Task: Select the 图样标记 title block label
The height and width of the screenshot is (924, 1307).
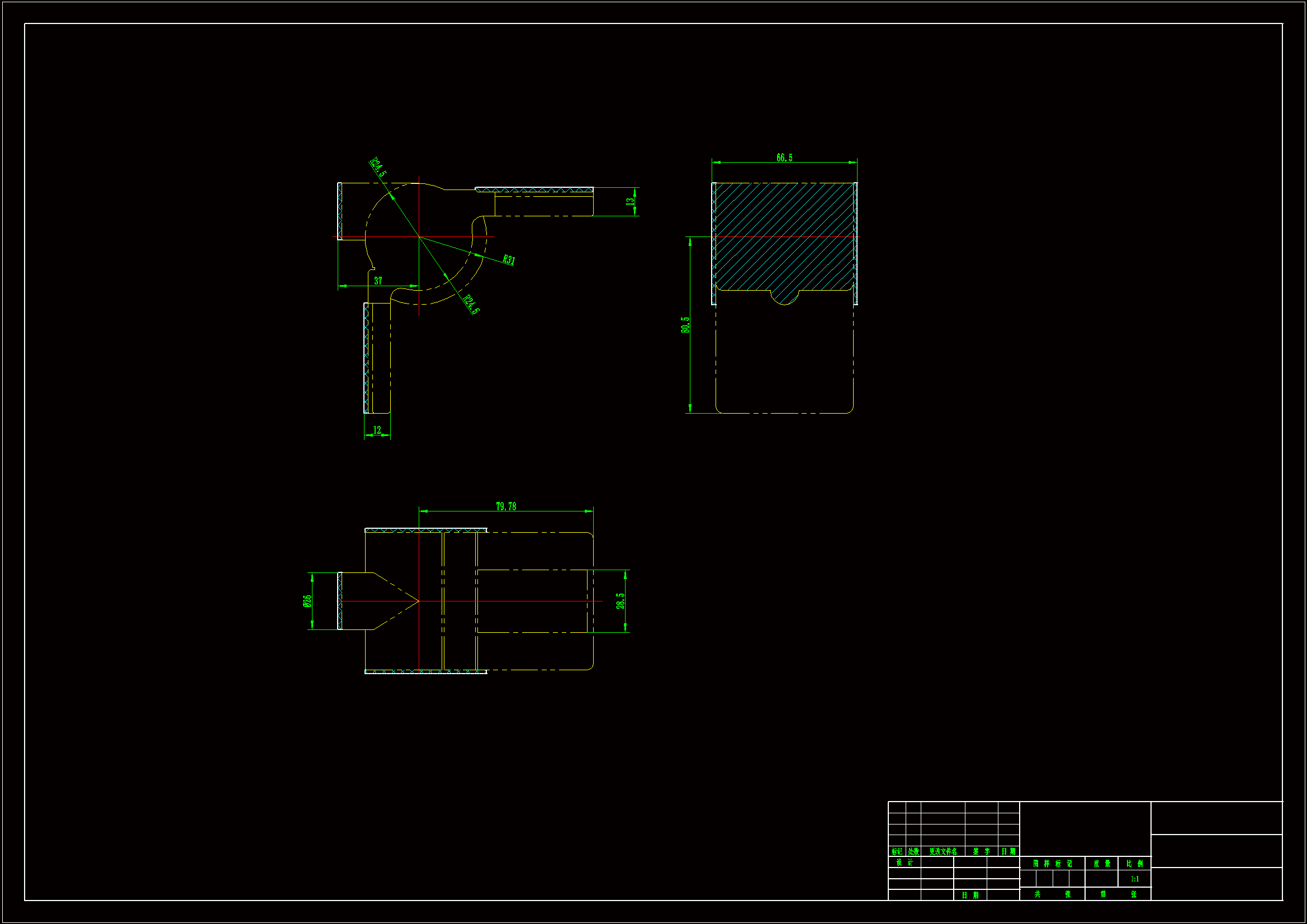Action: click(1052, 864)
